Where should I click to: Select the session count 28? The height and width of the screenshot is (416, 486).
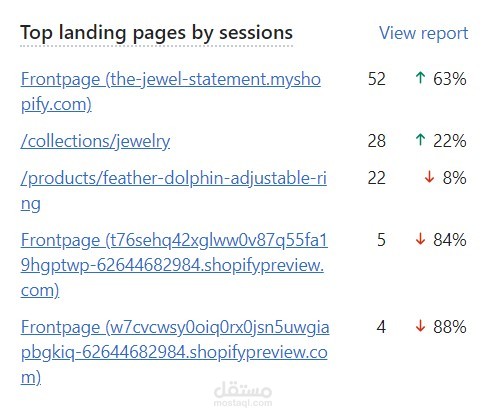pyautogui.click(x=377, y=141)
